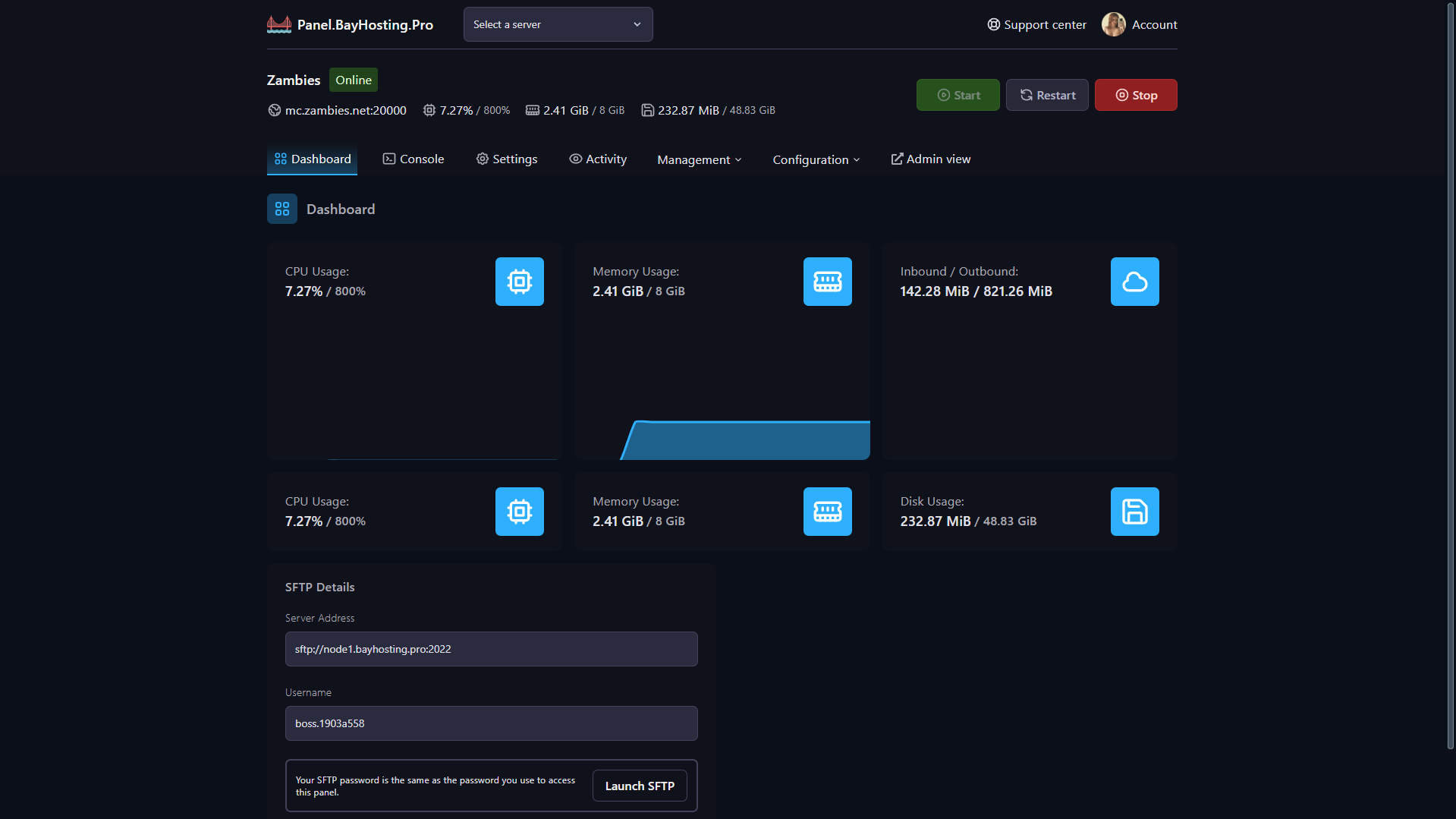1456x819 pixels.
Task: Click chevron arrow in server selector
Action: 637,24
